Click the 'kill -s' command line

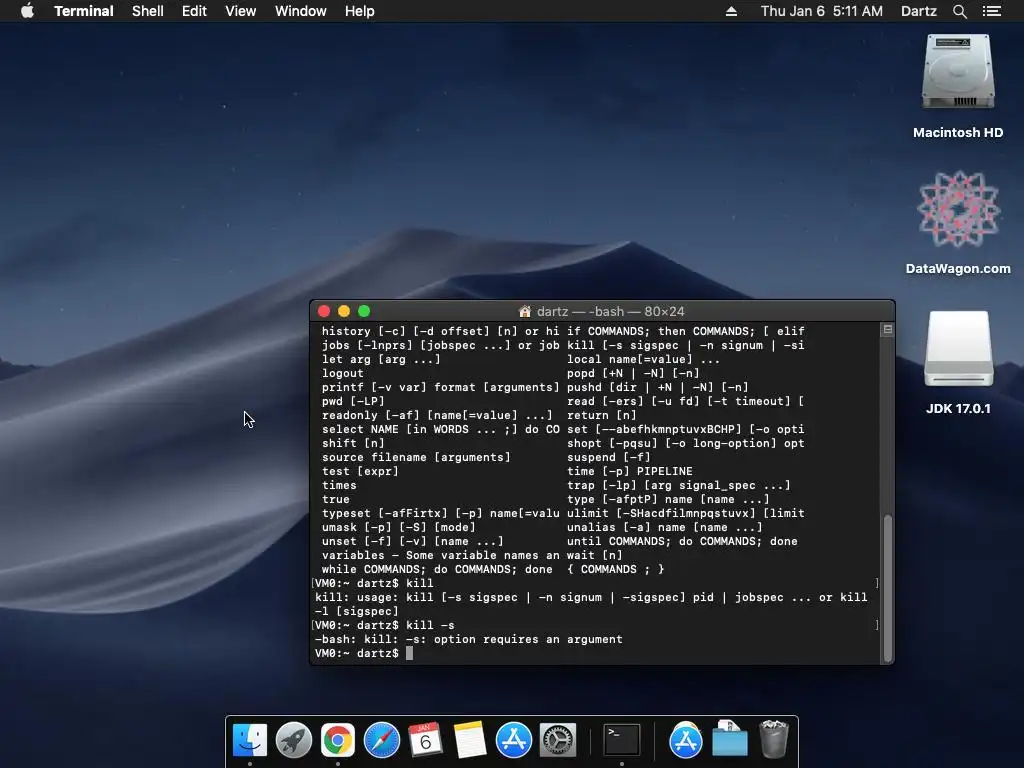point(384,625)
